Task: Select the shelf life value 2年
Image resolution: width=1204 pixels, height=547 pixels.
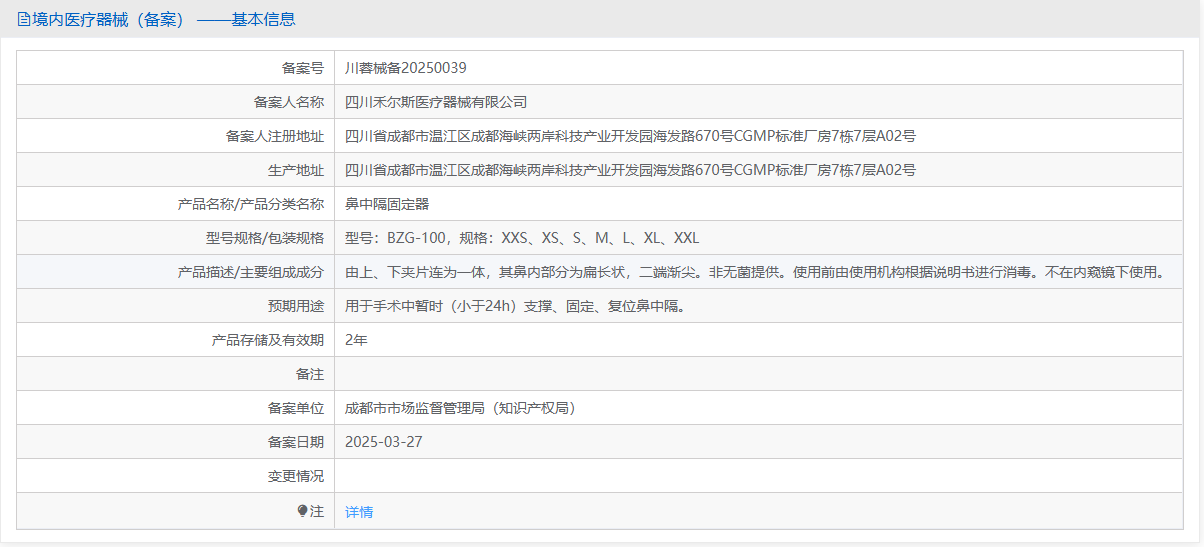Action: pos(356,340)
